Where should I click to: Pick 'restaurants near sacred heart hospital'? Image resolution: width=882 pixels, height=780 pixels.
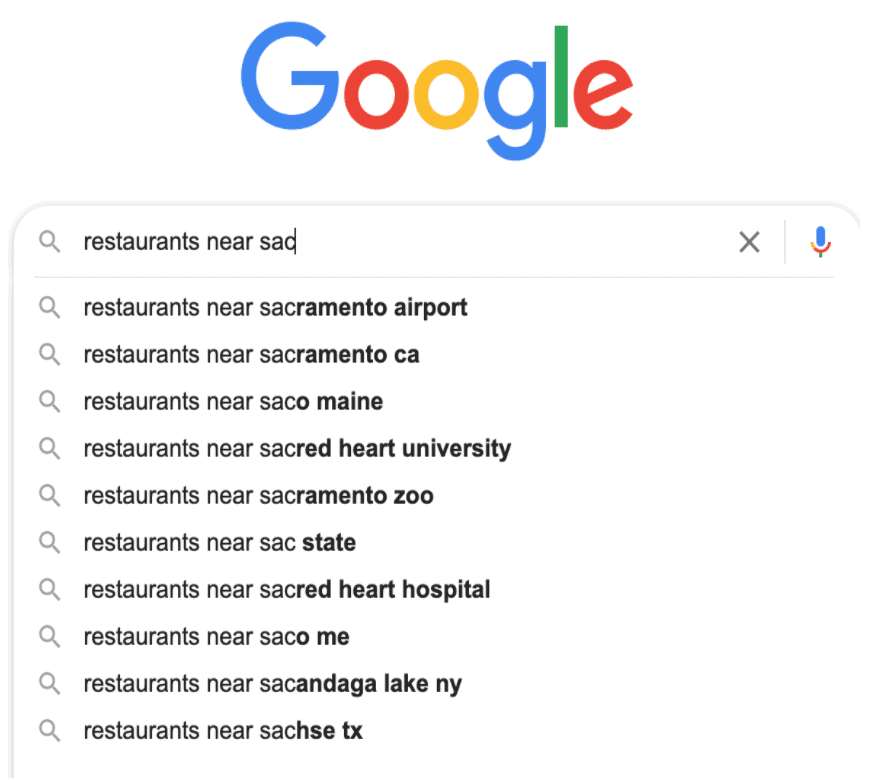click(287, 589)
